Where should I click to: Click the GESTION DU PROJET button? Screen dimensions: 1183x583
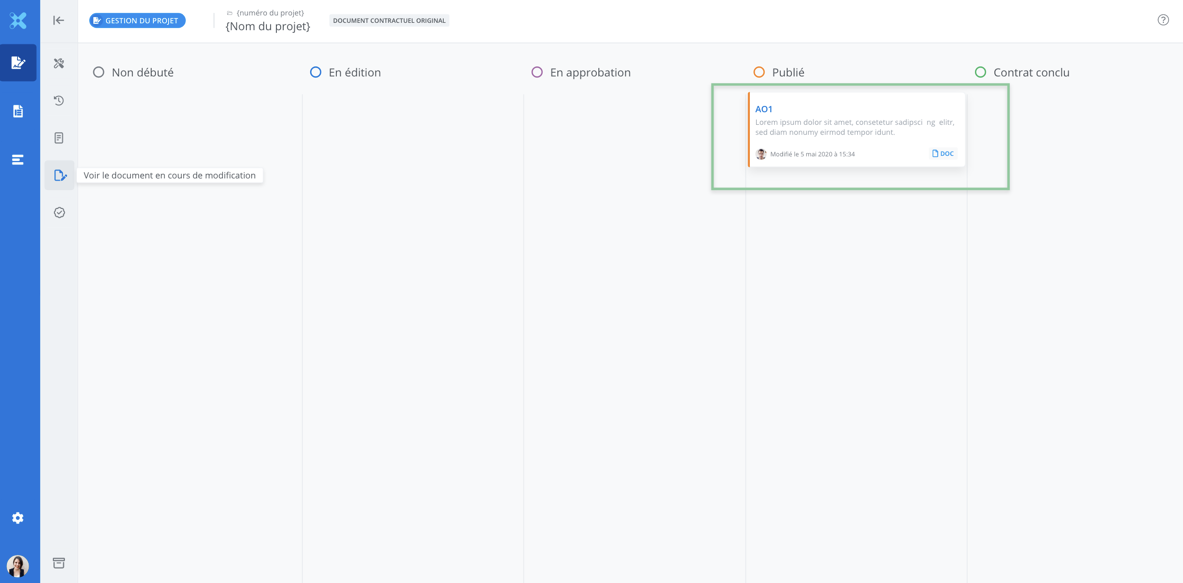click(x=137, y=20)
